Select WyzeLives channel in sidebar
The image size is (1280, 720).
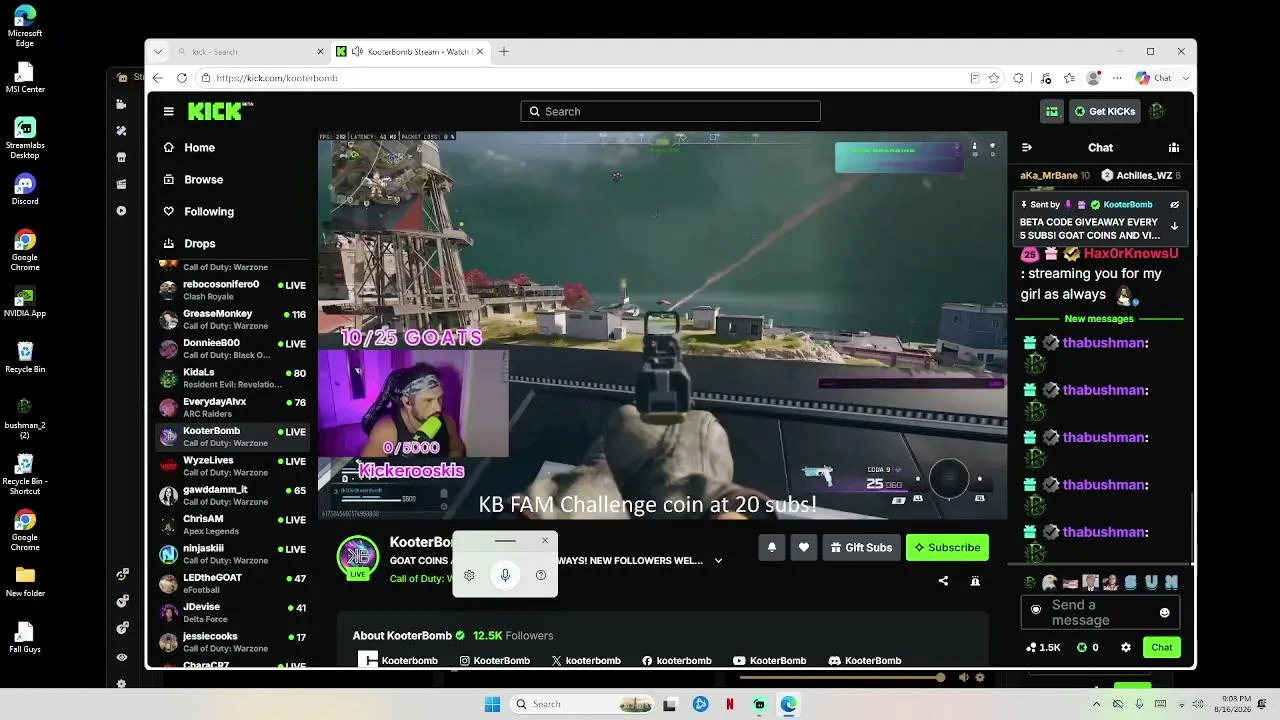pos(233,466)
